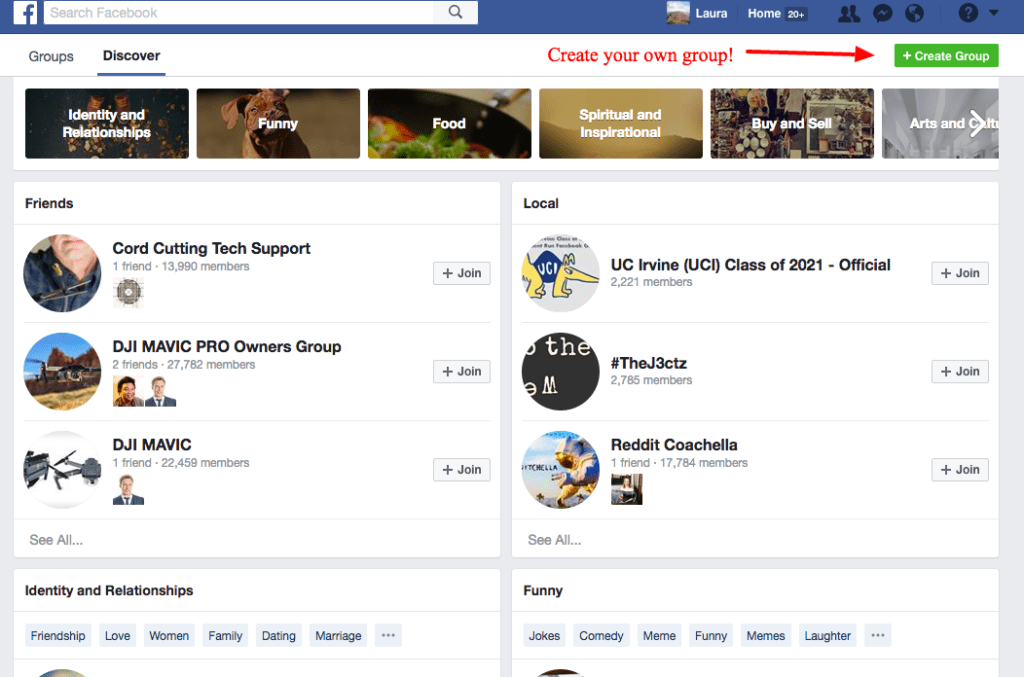
Task: Join the #TheJ3ctz group
Action: [x=960, y=371]
